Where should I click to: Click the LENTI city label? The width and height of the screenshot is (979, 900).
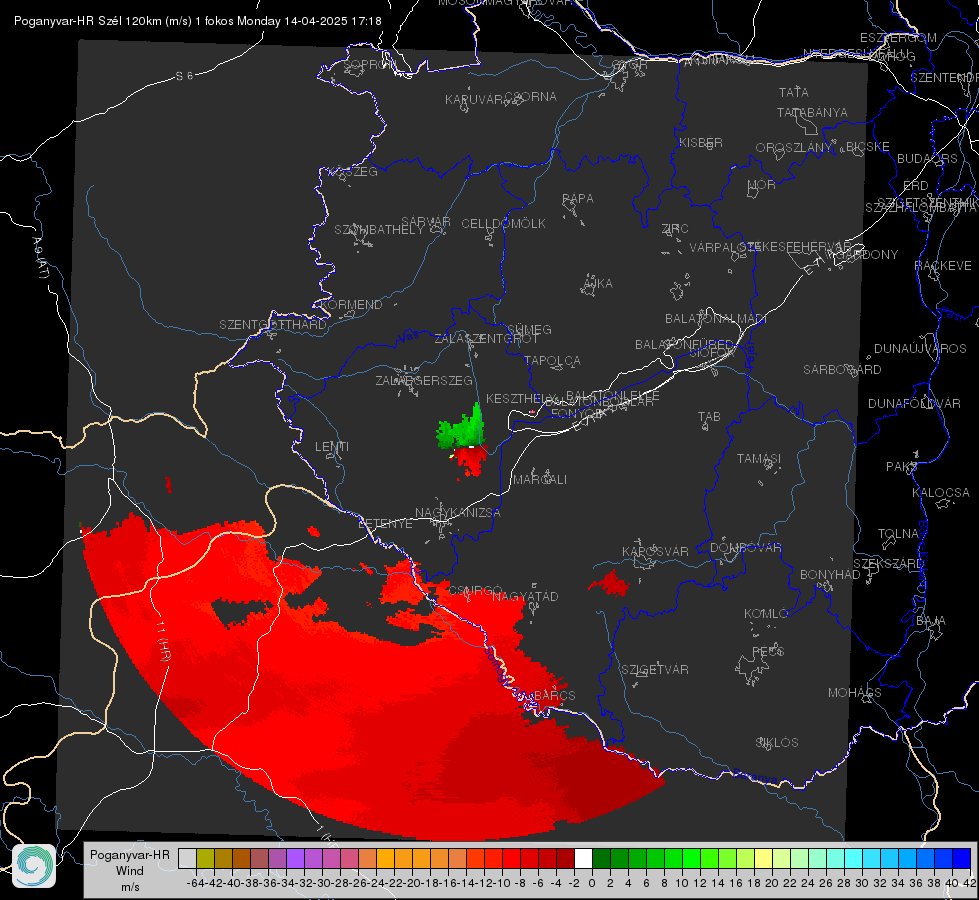coord(332,447)
